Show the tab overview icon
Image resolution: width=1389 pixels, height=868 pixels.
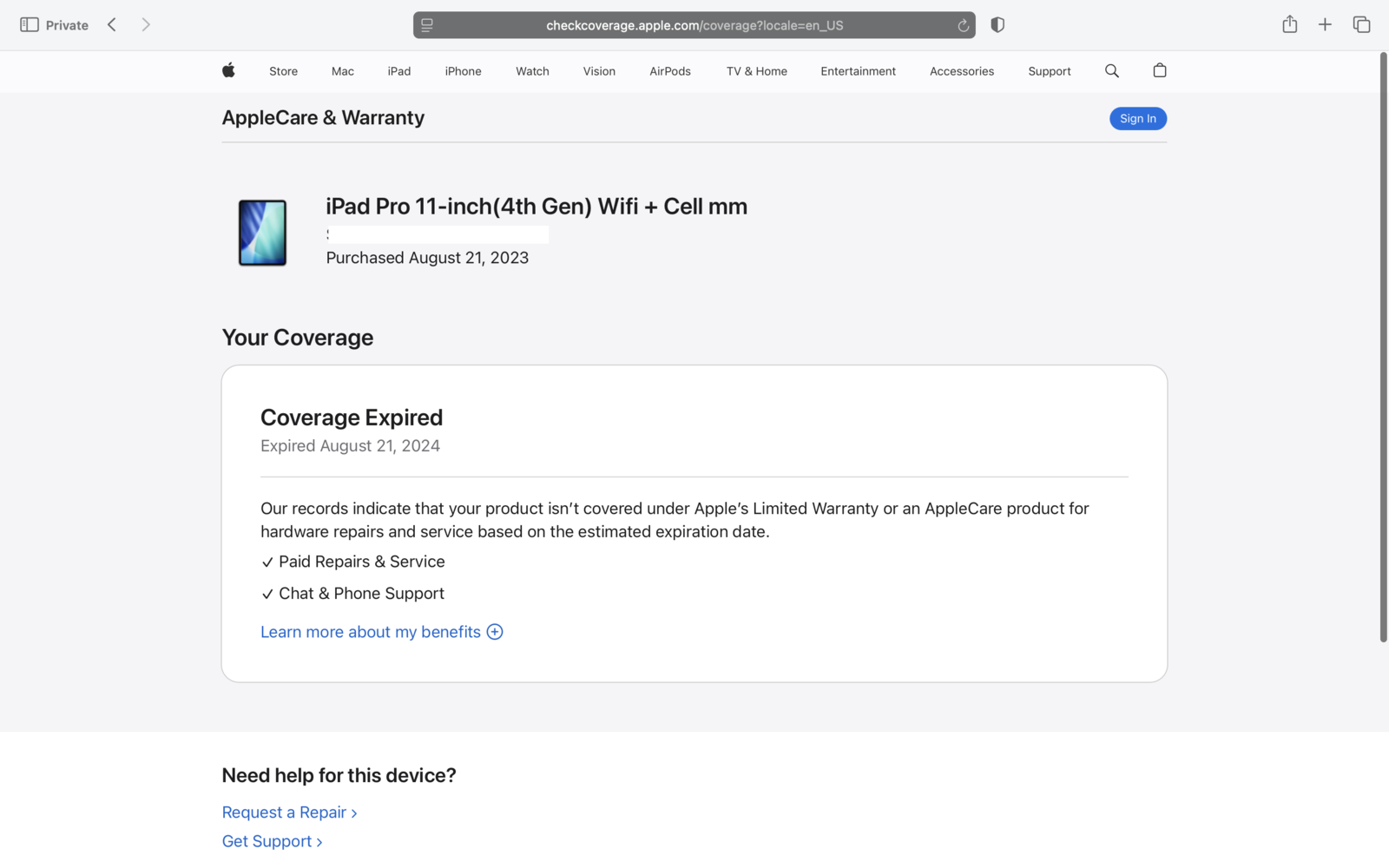coord(1361,25)
